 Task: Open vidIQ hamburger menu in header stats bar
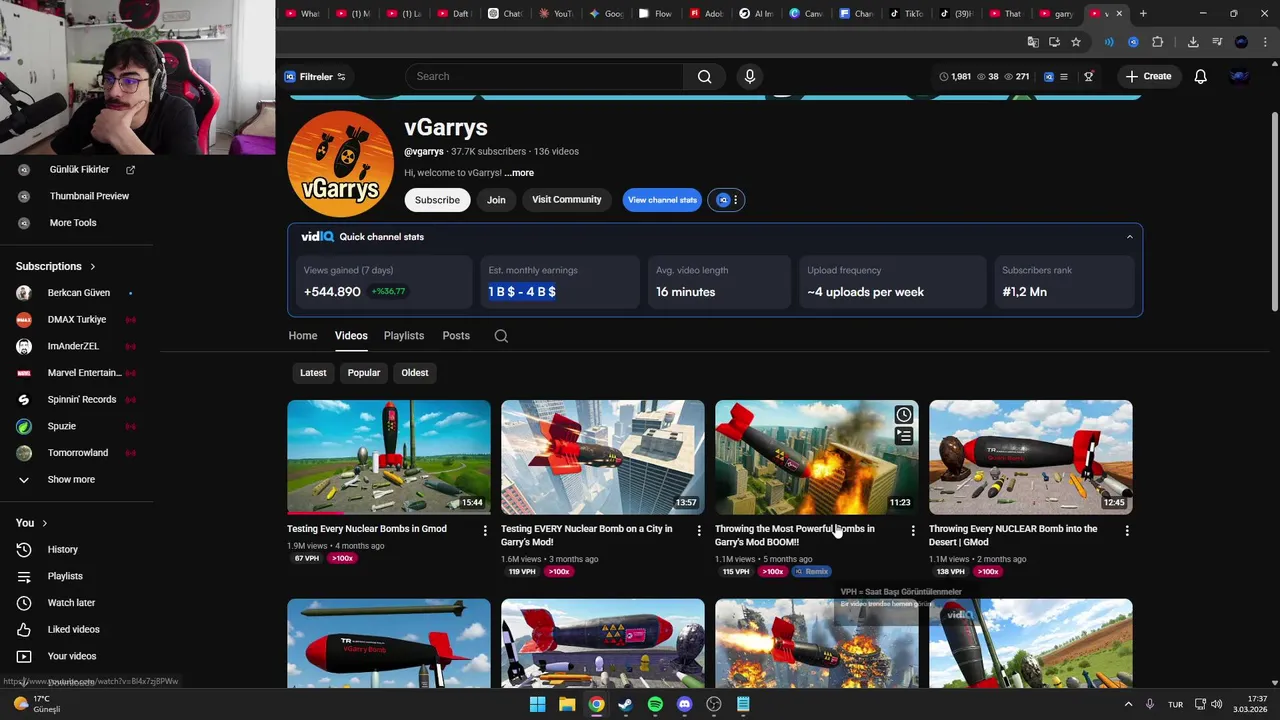point(1063,76)
